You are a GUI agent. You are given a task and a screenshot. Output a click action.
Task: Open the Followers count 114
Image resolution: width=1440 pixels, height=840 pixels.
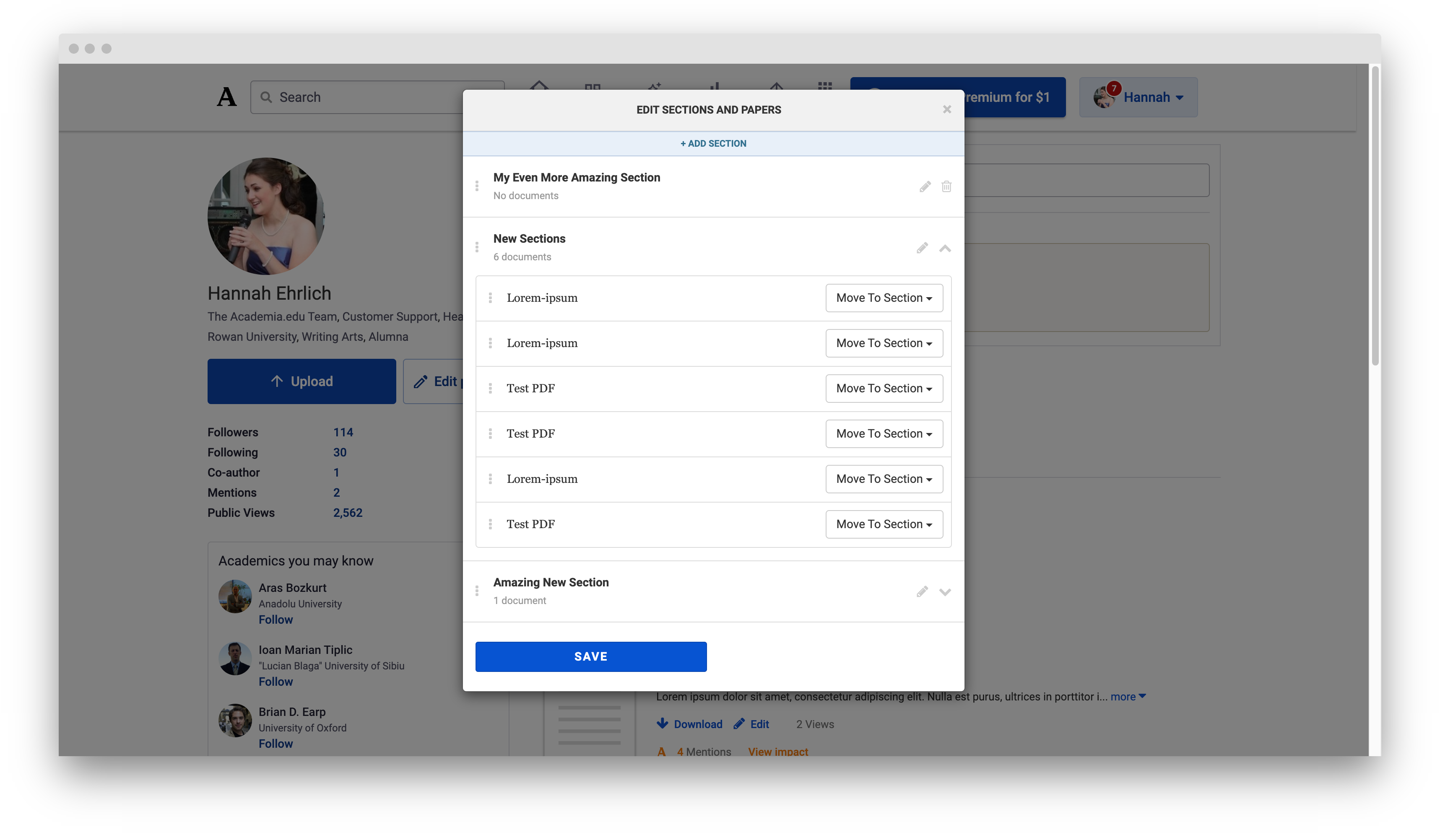pyautogui.click(x=343, y=432)
